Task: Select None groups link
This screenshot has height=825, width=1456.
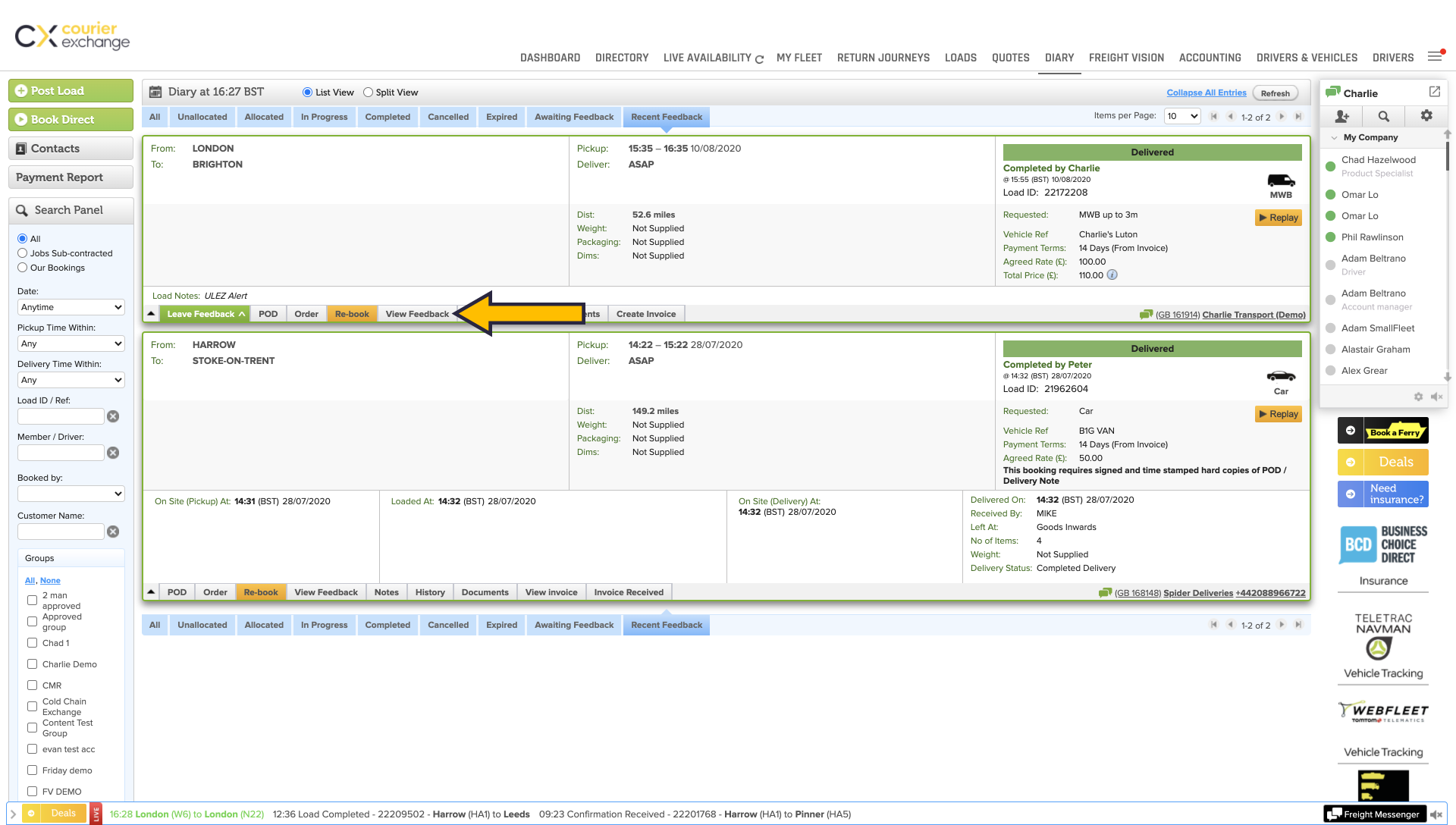Action: (x=50, y=581)
